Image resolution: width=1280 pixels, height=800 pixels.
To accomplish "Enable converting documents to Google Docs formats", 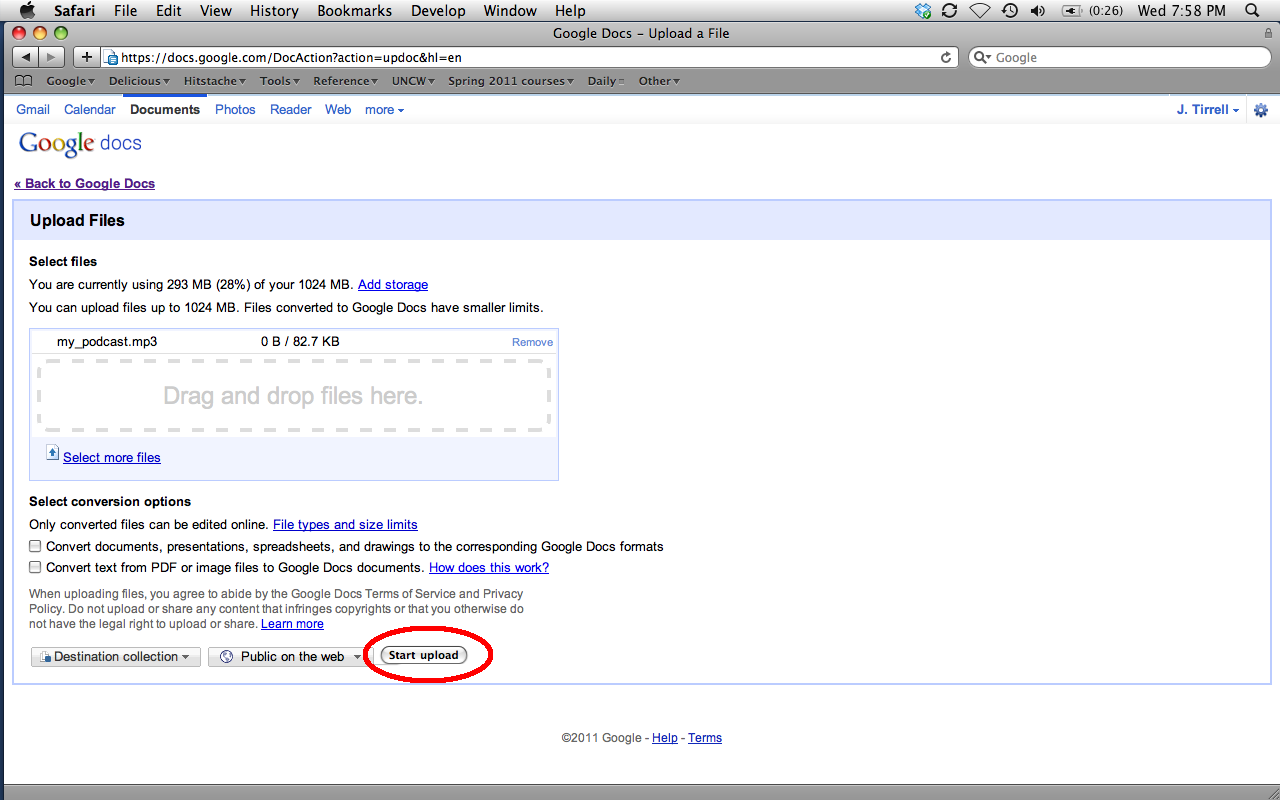I will tap(35, 547).
